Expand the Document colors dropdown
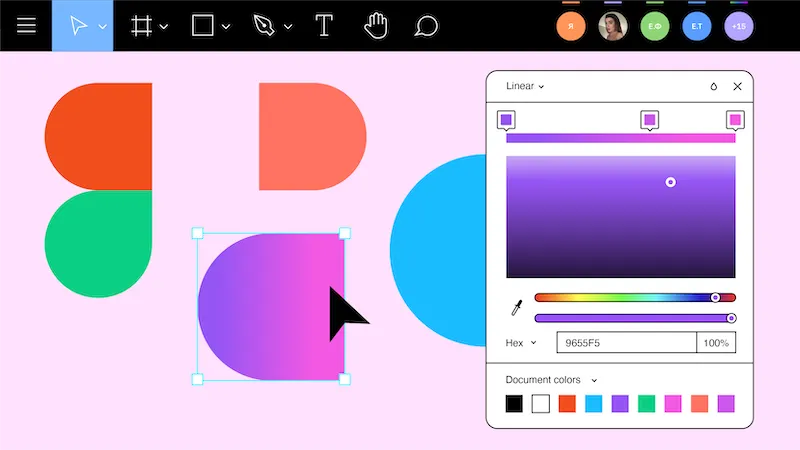The width and height of the screenshot is (800, 450). pos(551,380)
